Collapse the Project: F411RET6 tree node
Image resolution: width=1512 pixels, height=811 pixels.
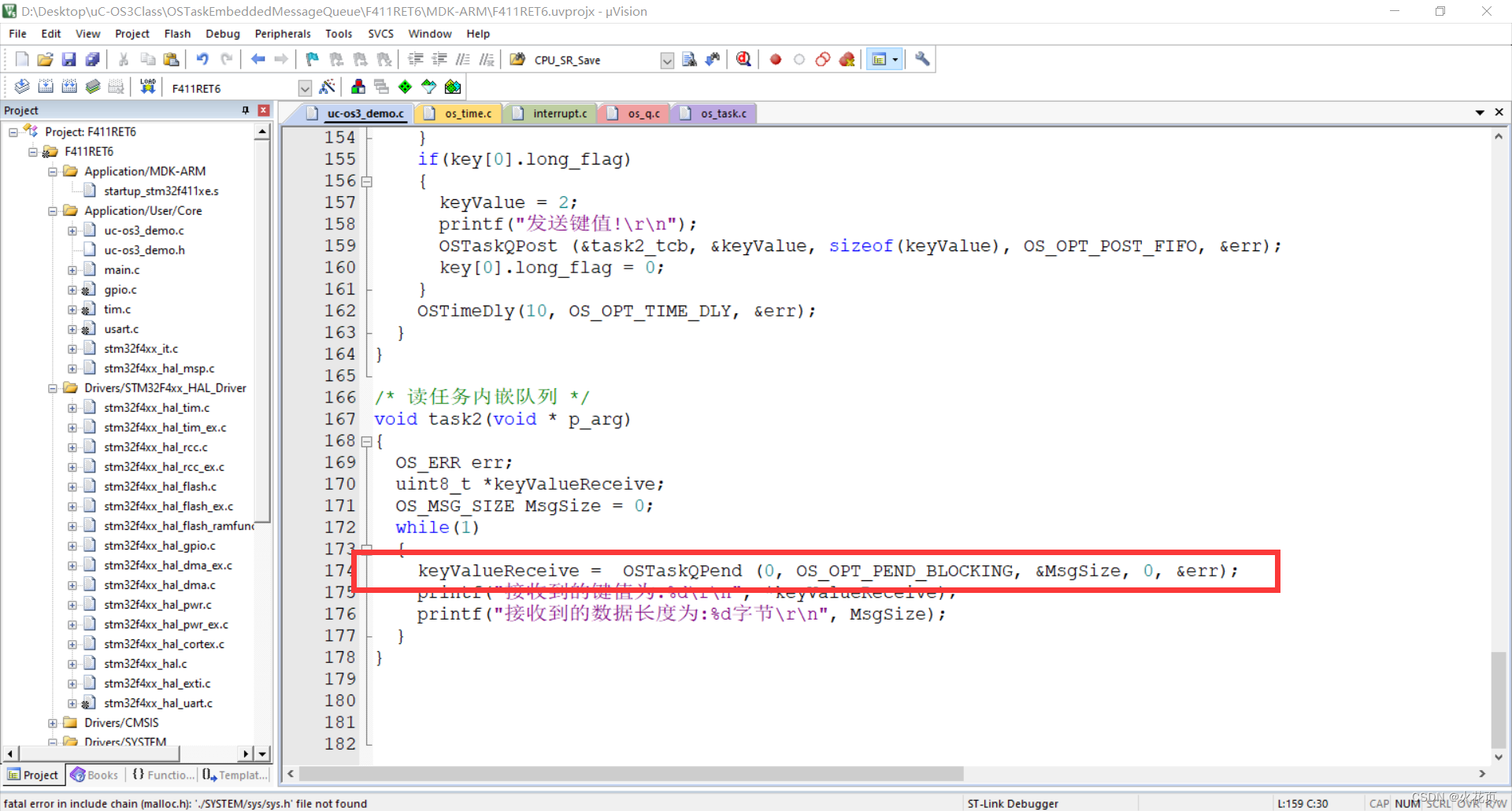13,132
